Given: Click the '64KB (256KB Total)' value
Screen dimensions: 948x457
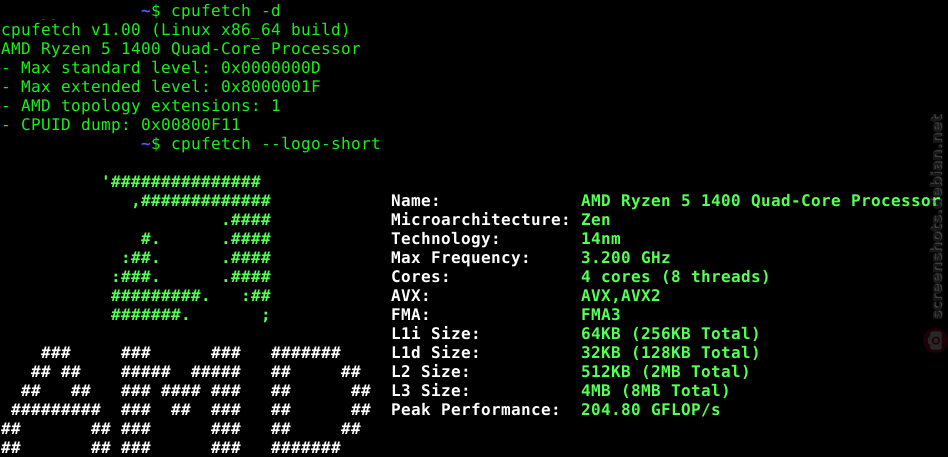Looking at the screenshot, I should pos(670,334).
